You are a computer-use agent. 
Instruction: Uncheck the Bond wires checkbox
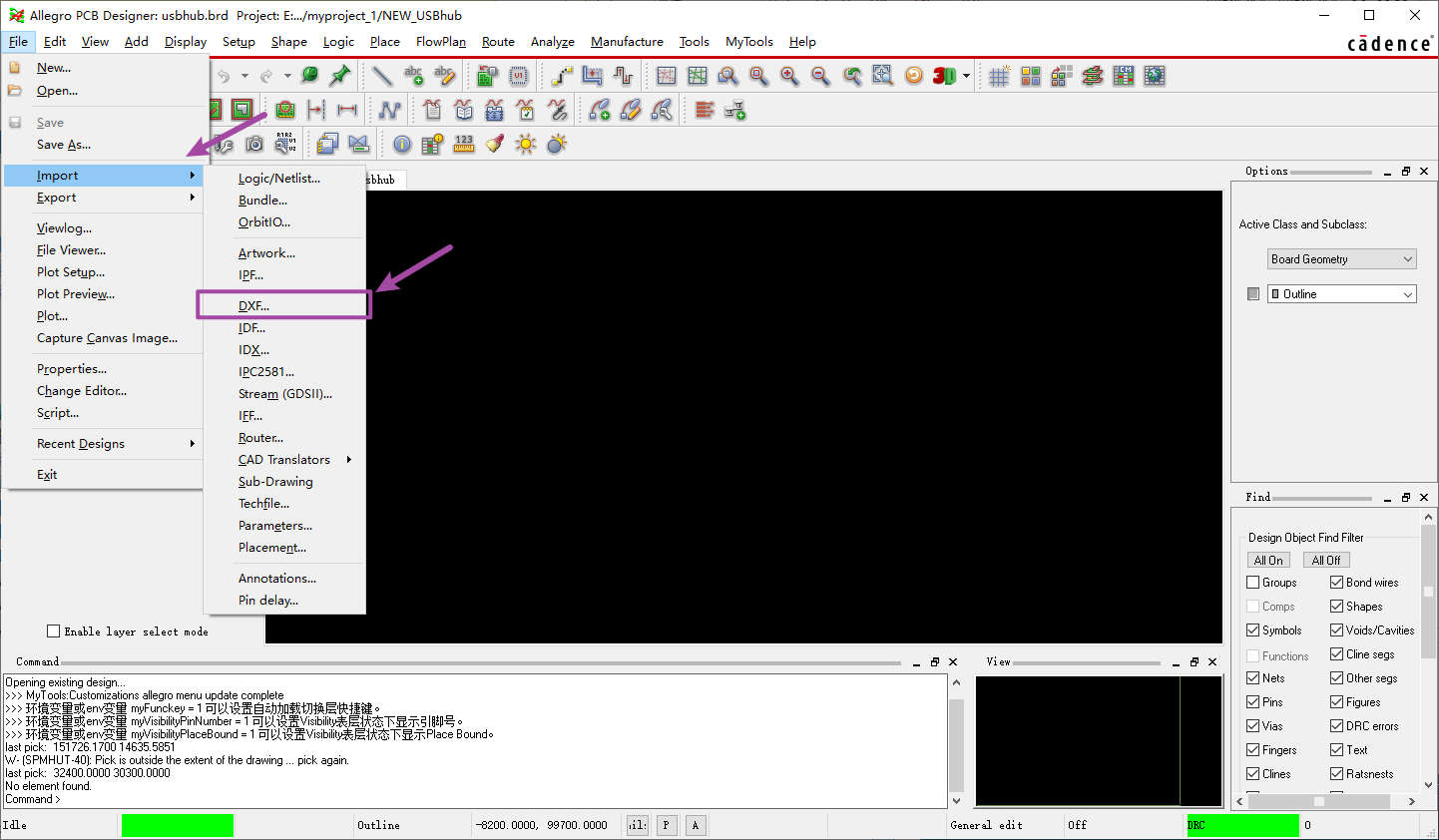tap(1337, 583)
